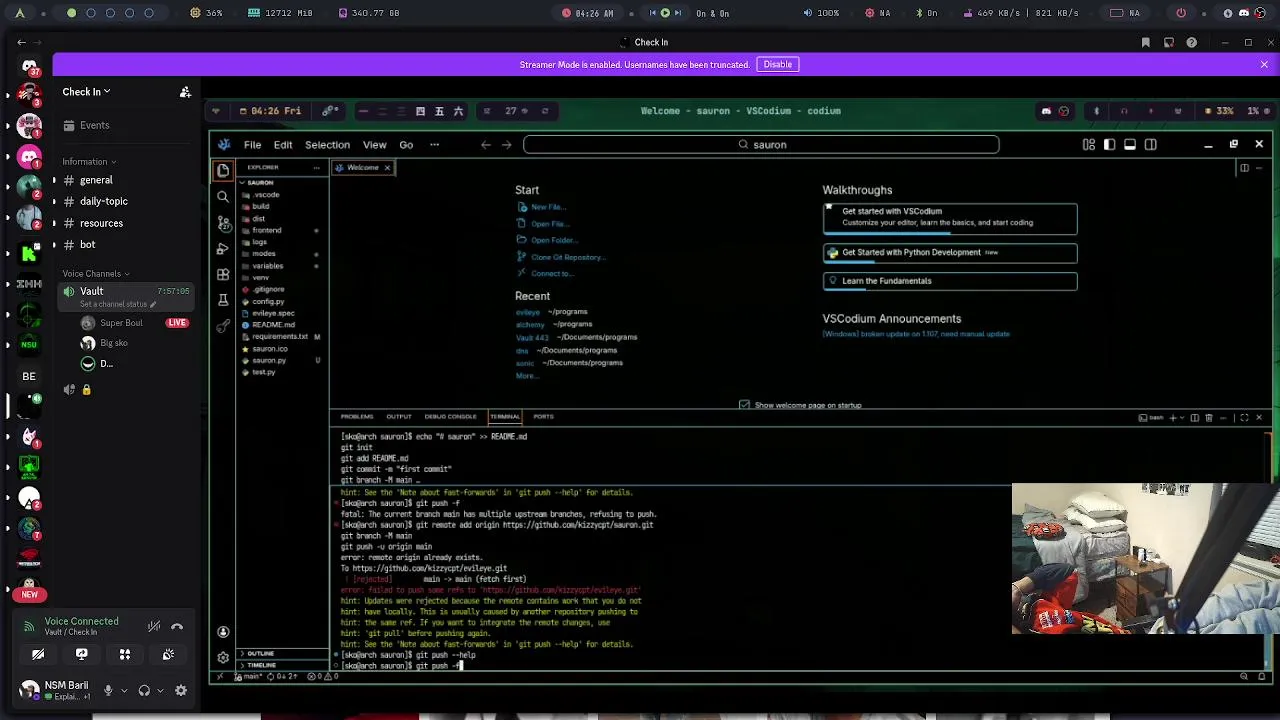1280x720 pixels.
Task: Toggle Primary Side Bar from title bar
Action: pos(1110,145)
